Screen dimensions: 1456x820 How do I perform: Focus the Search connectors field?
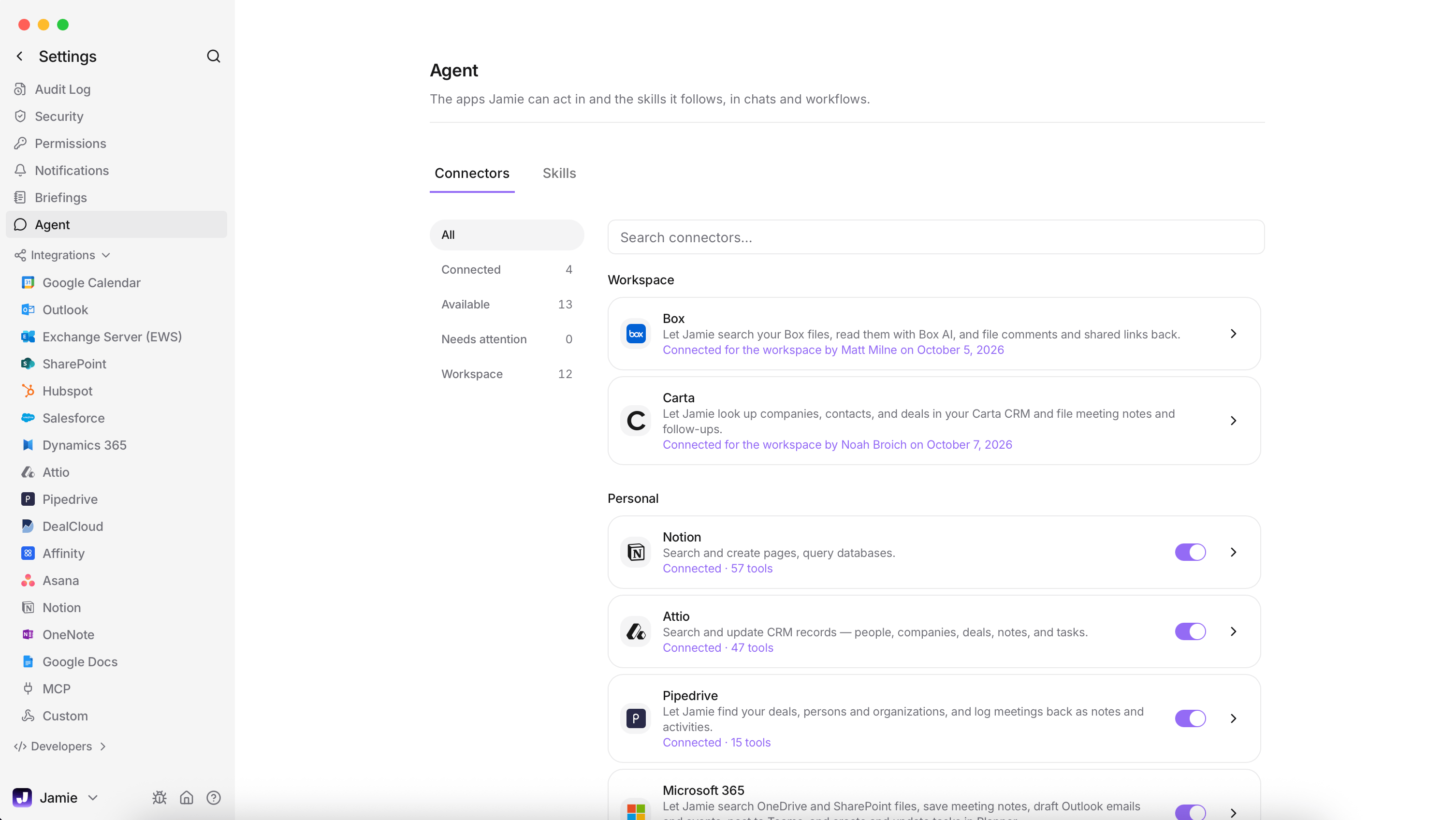tap(935, 237)
